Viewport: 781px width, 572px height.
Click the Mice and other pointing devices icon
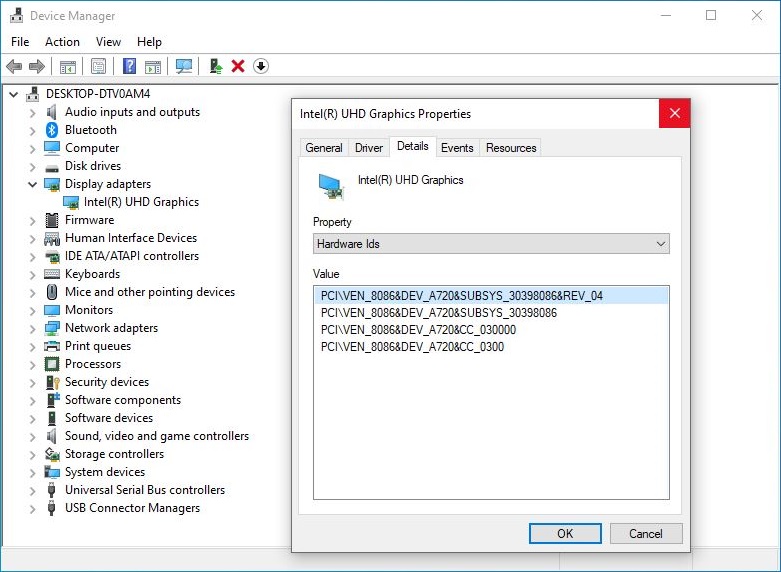click(52, 292)
